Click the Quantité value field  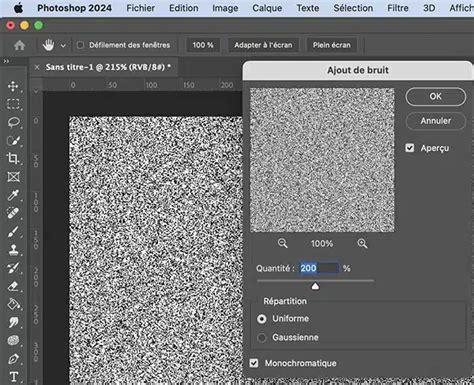[x=319, y=268]
